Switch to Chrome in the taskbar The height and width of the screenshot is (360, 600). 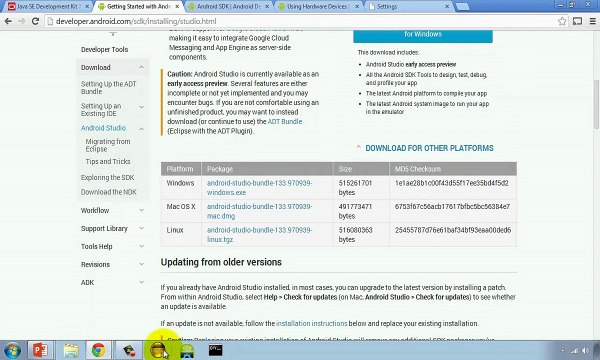tap(98, 350)
